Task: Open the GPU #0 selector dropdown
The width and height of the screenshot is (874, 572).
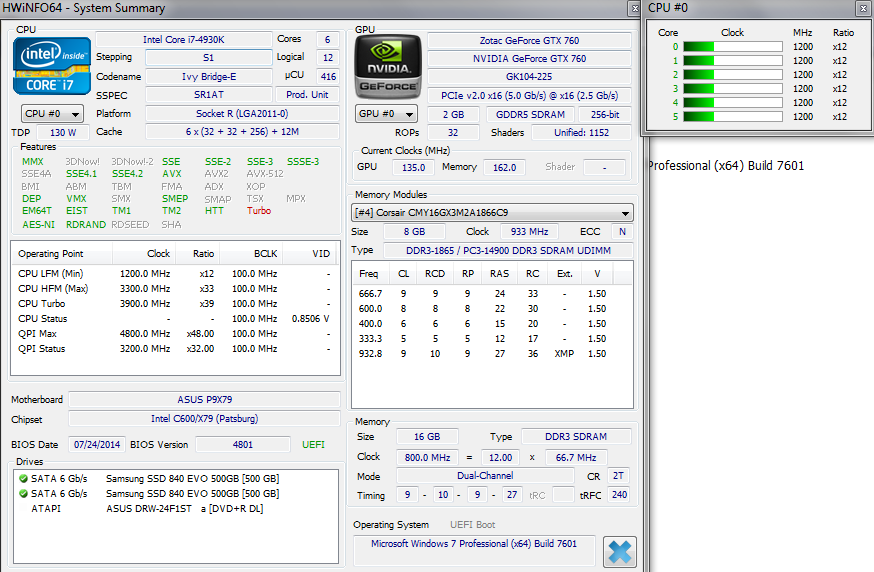Action: point(386,114)
